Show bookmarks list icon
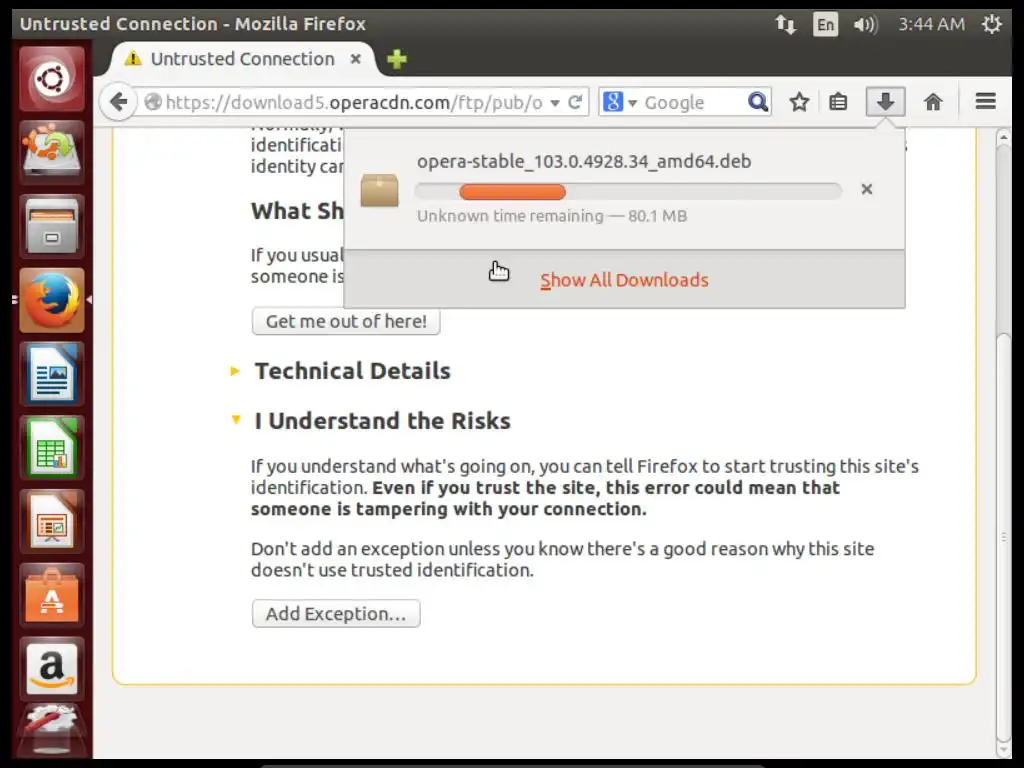The width and height of the screenshot is (1024, 768). (x=839, y=102)
